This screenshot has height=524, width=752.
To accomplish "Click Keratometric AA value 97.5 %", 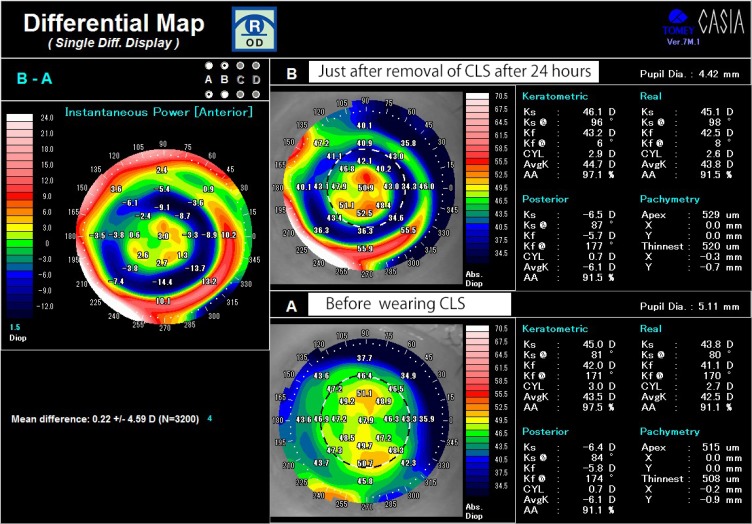I will (599, 408).
